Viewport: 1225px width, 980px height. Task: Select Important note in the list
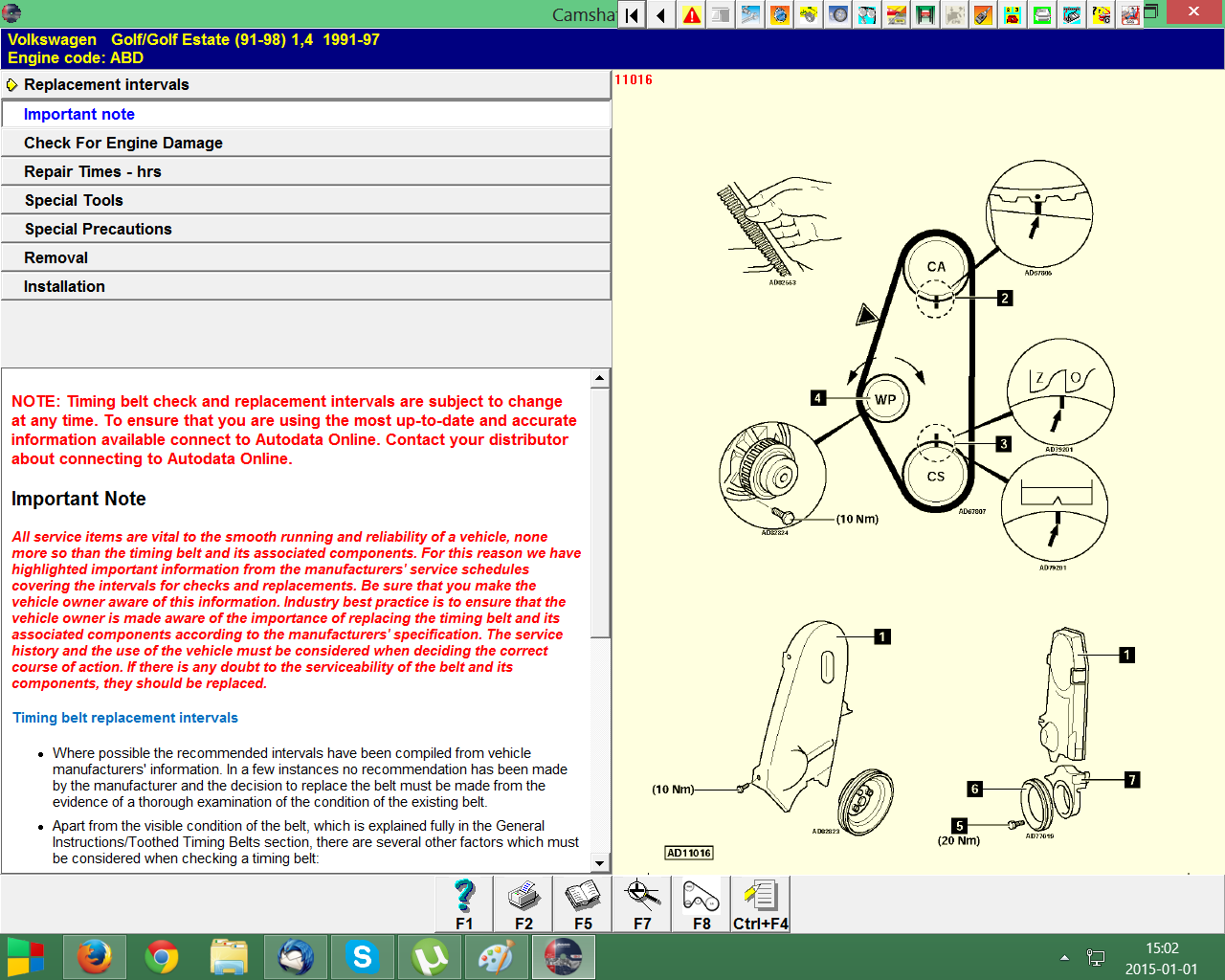(306, 114)
